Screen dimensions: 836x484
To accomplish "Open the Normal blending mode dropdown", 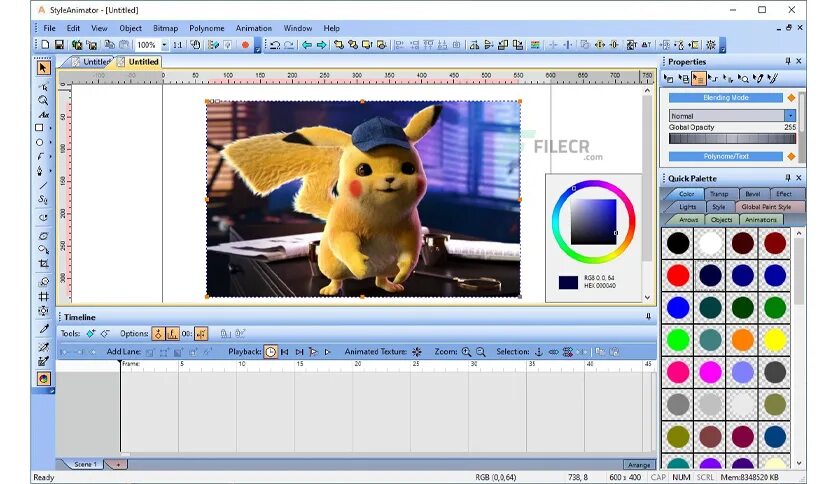I will [790, 116].
